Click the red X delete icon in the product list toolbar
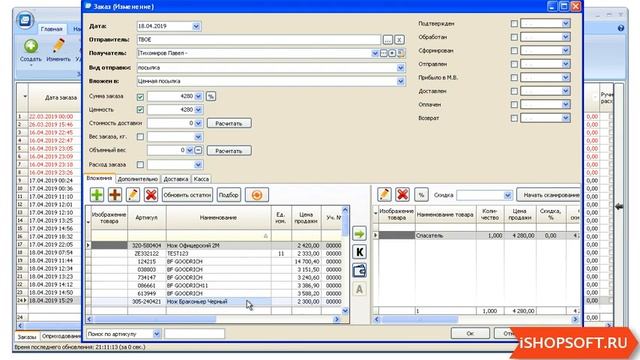Viewport: 640px width, 360px height. click(x=151, y=195)
